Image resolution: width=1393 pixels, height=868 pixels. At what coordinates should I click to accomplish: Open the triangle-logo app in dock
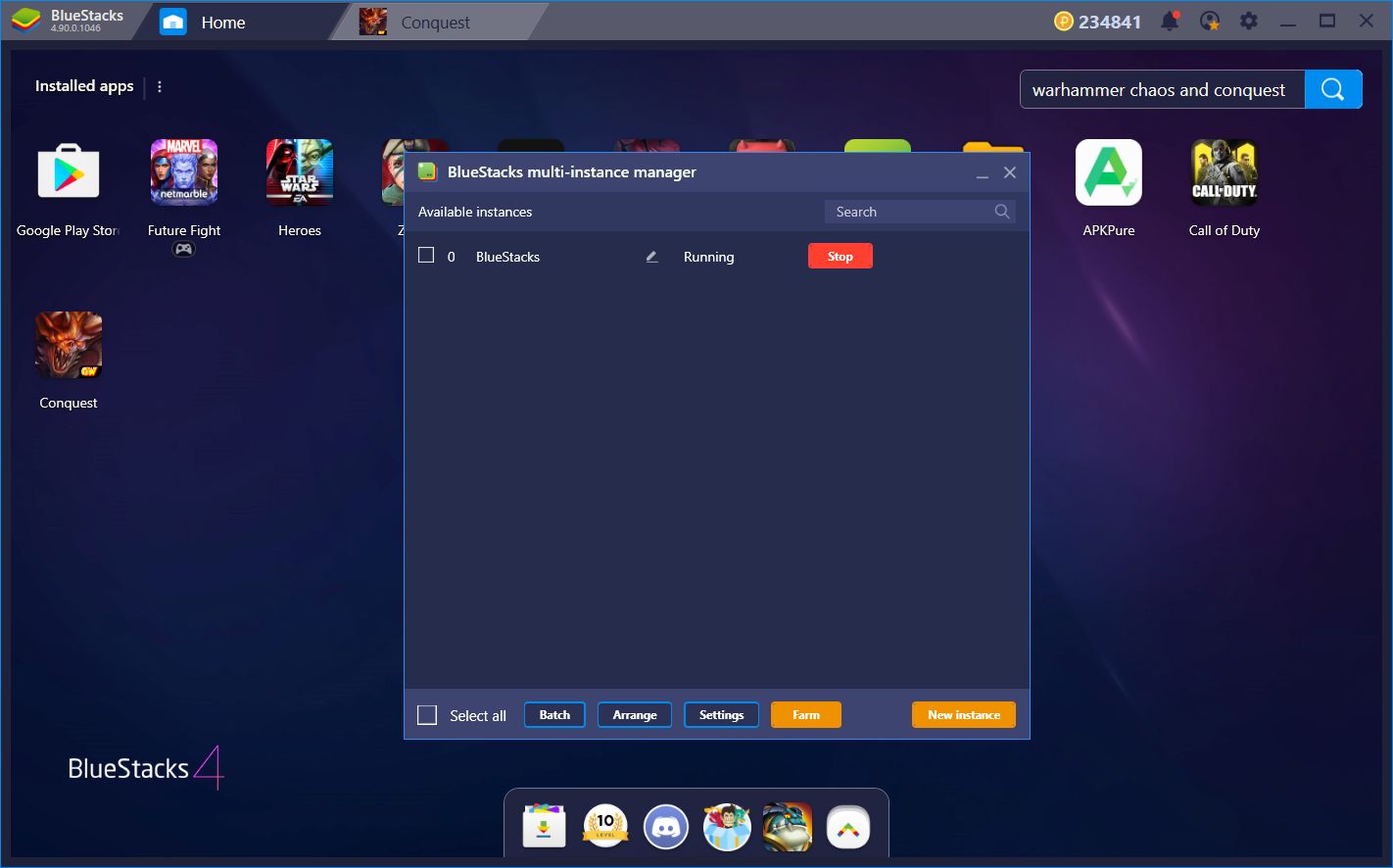848,828
